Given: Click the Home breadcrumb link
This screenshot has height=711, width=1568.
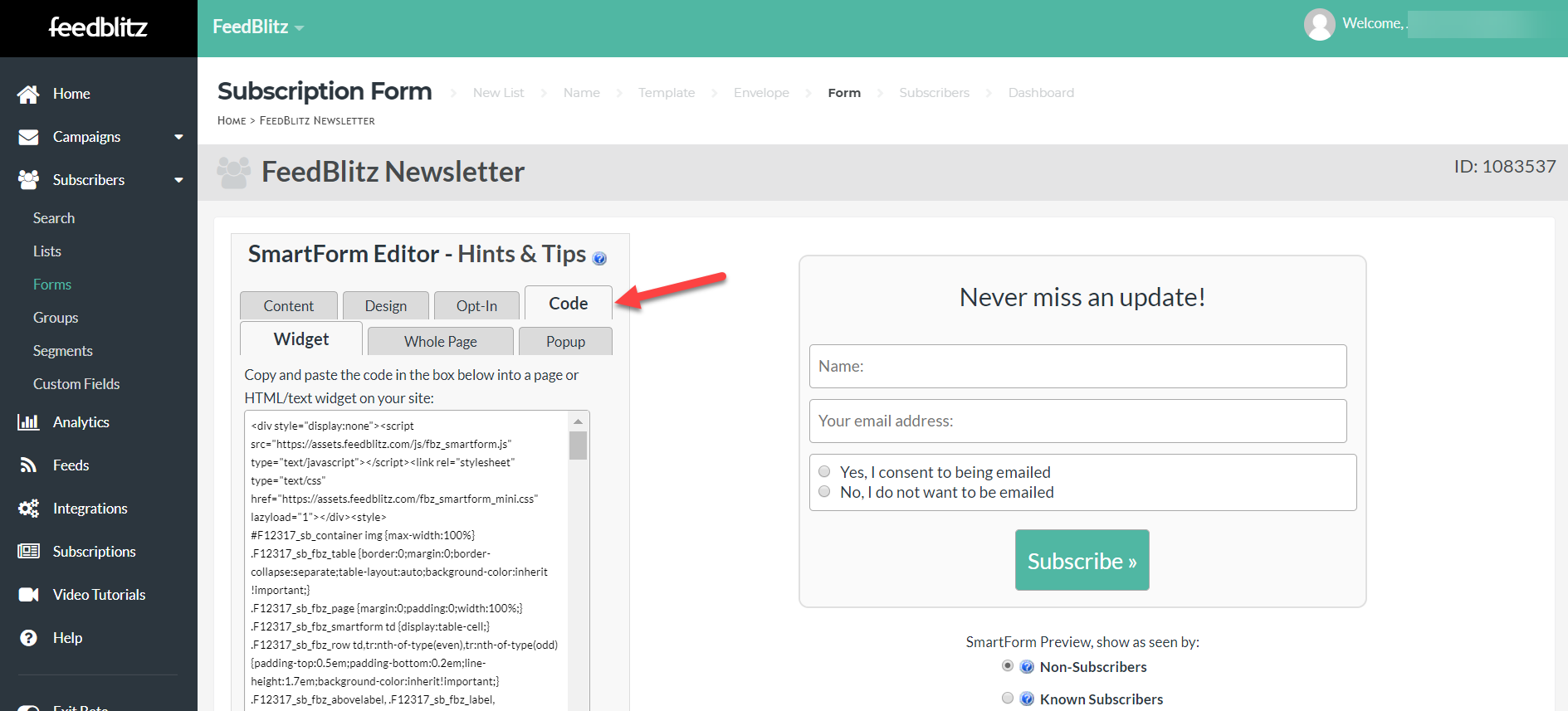Looking at the screenshot, I should coord(232,120).
